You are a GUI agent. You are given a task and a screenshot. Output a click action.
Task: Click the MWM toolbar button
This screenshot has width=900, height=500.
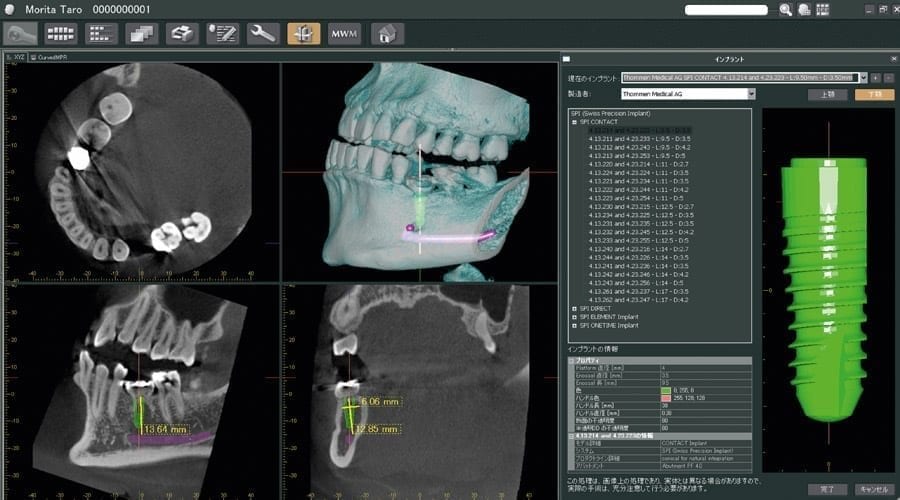344,34
